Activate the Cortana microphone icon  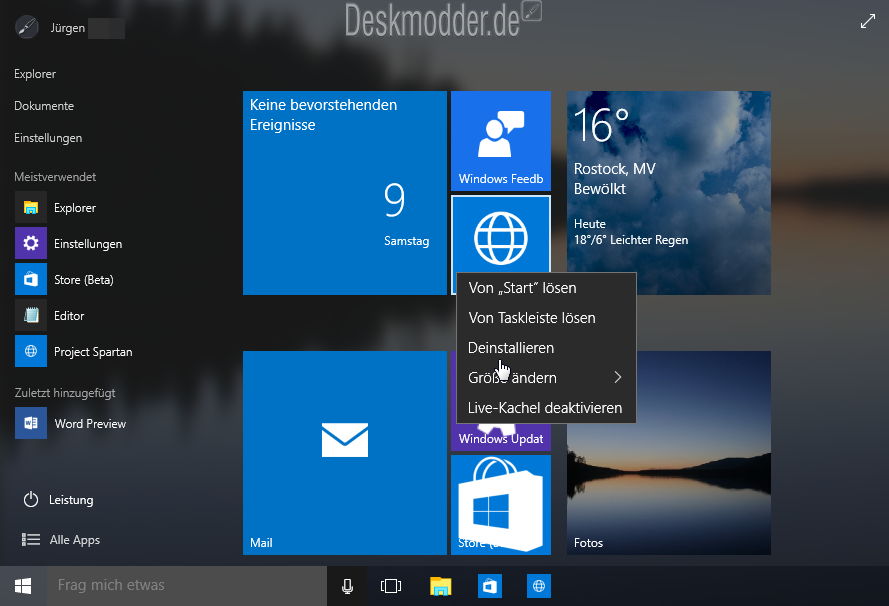348,586
